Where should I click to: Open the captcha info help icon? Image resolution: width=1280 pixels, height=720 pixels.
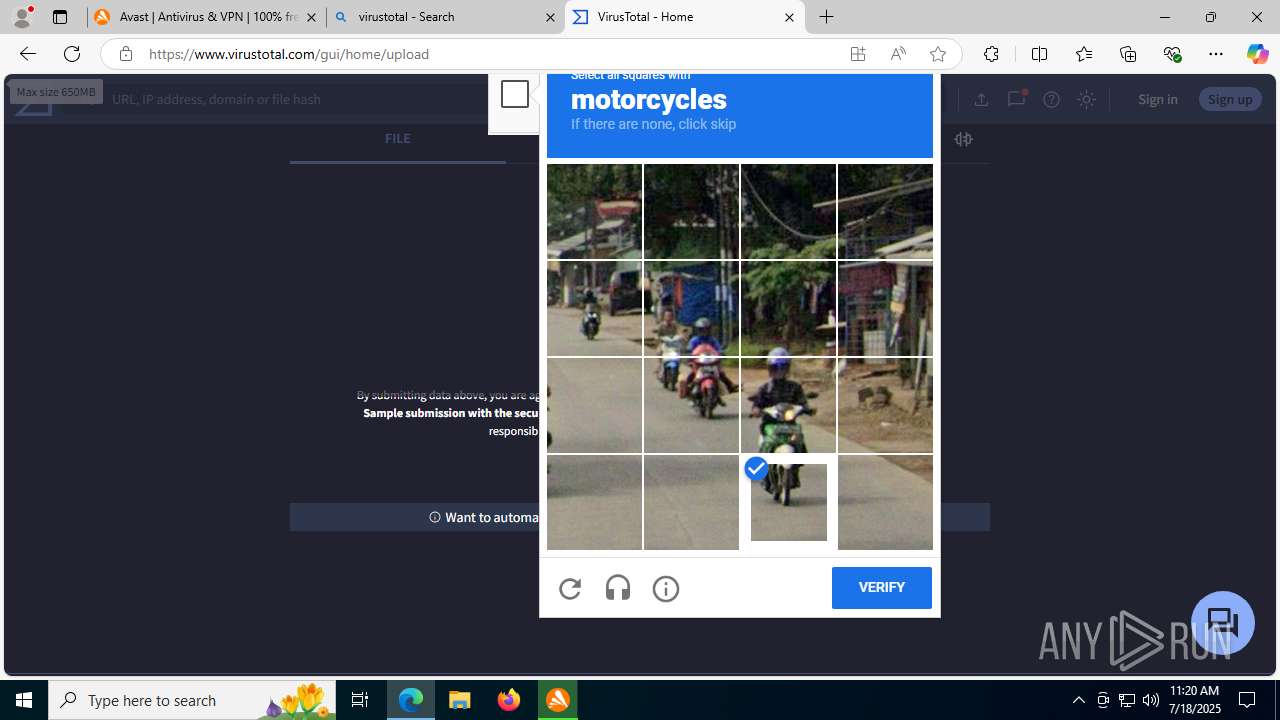[x=666, y=589]
